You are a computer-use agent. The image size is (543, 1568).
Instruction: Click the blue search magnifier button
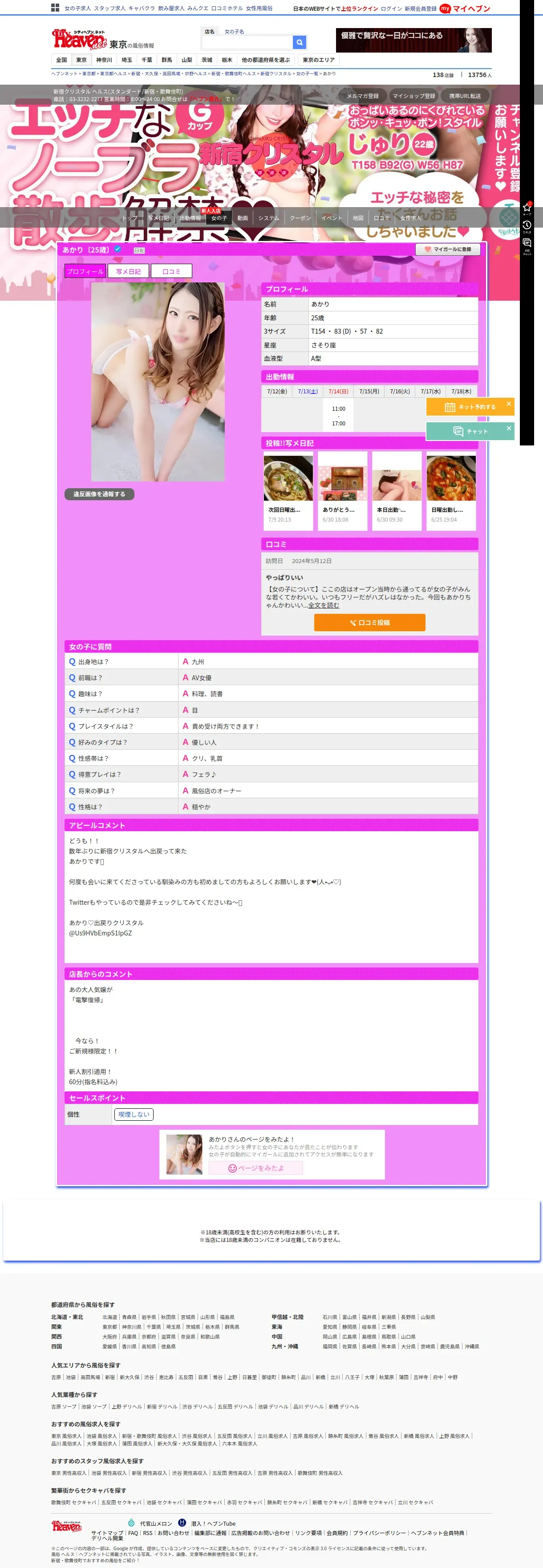pyautogui.click(x=299, y=42)
